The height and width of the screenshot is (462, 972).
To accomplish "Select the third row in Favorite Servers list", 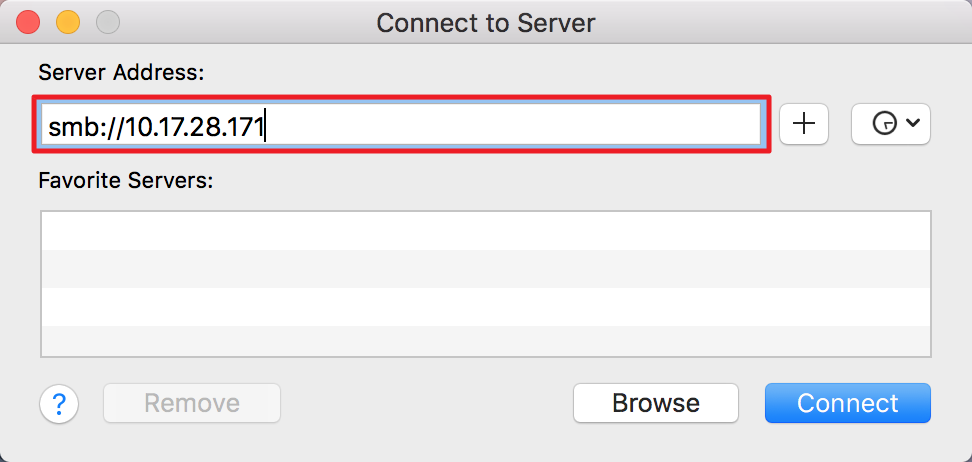I will click(486, 307).
